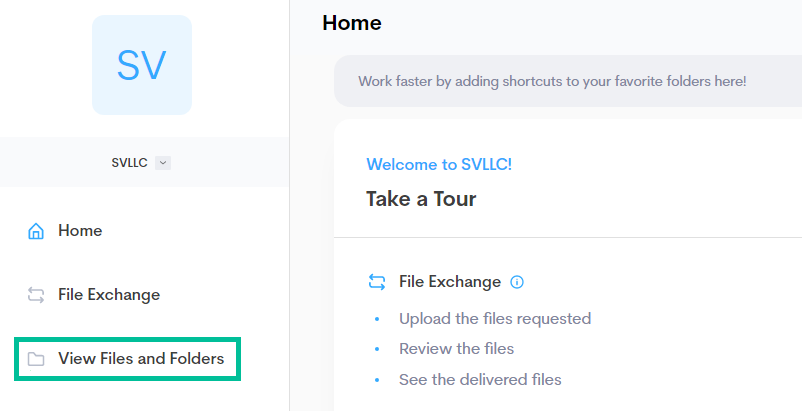Click the bullet beside "See the delivered files"
Viewport: 802px width, 411px height.
click(378, 380)
